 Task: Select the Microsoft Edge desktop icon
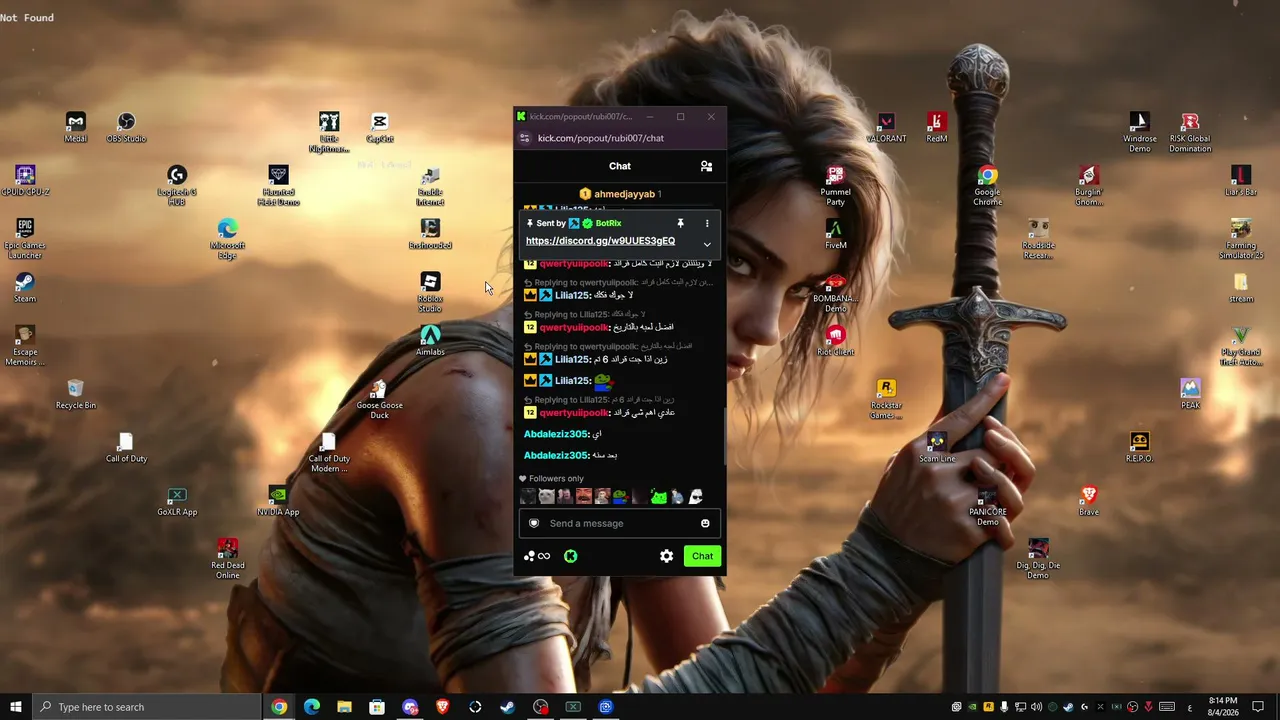point(227,240)
